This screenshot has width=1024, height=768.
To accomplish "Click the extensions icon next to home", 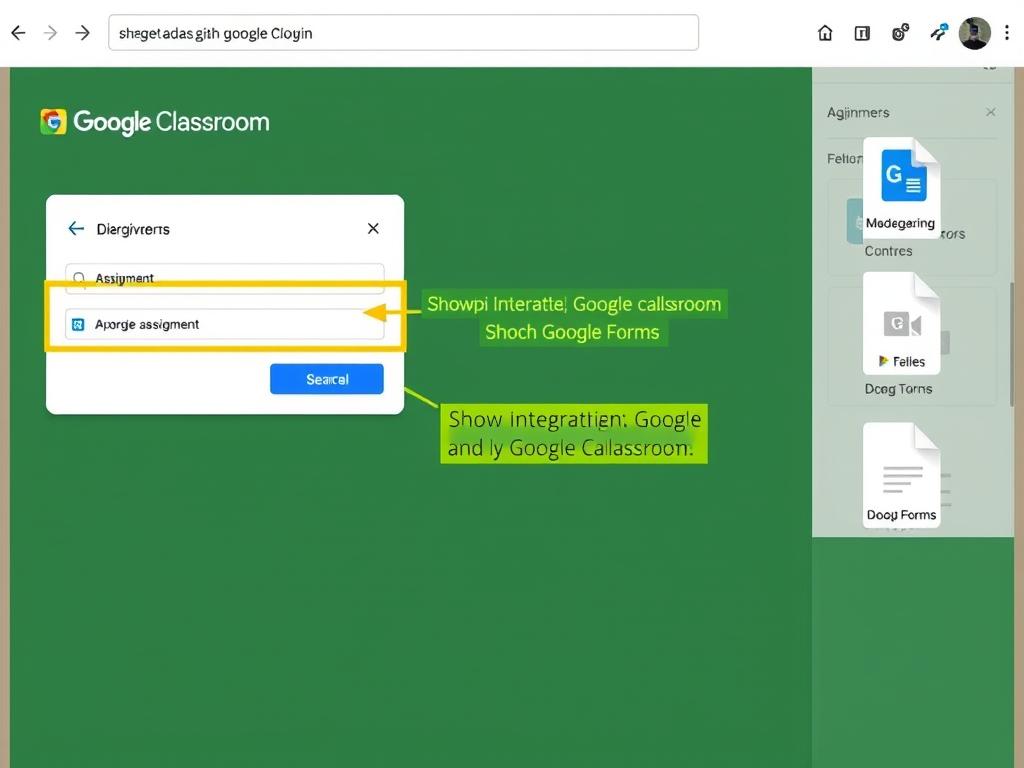I will pos(901,32).
